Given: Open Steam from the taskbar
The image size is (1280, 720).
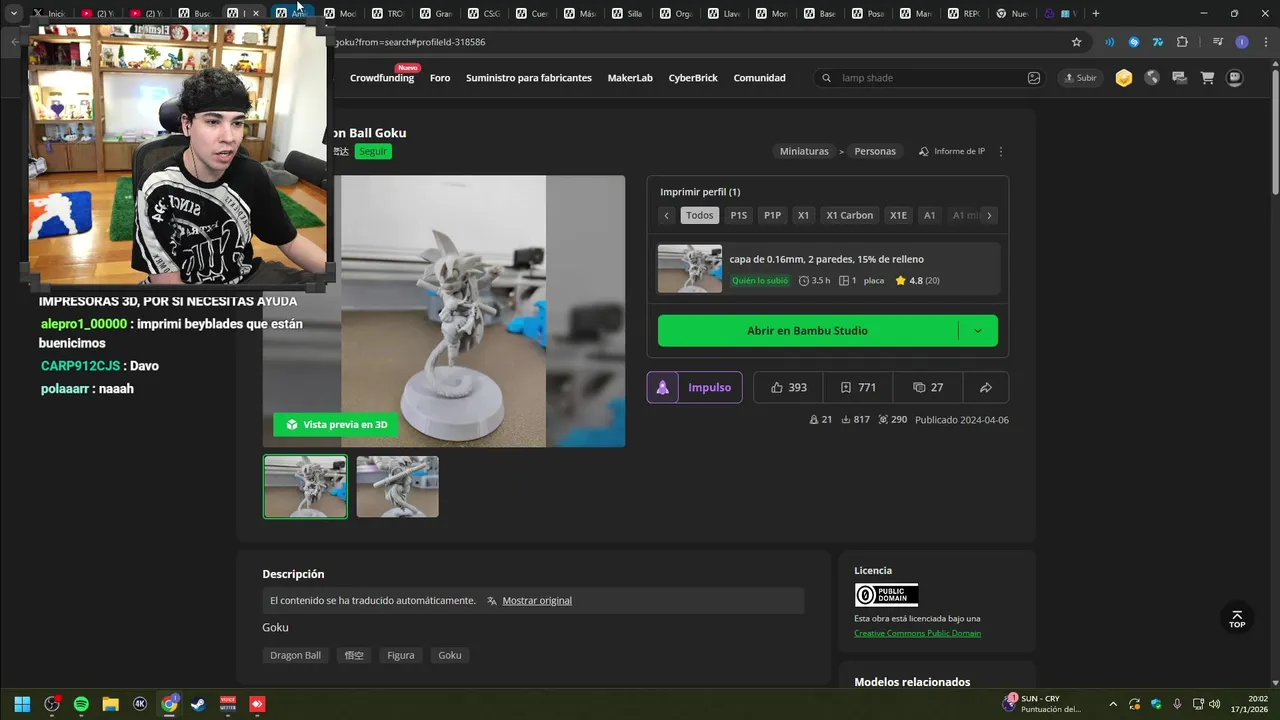Looking at the screenshot, I should coord(198,704).
